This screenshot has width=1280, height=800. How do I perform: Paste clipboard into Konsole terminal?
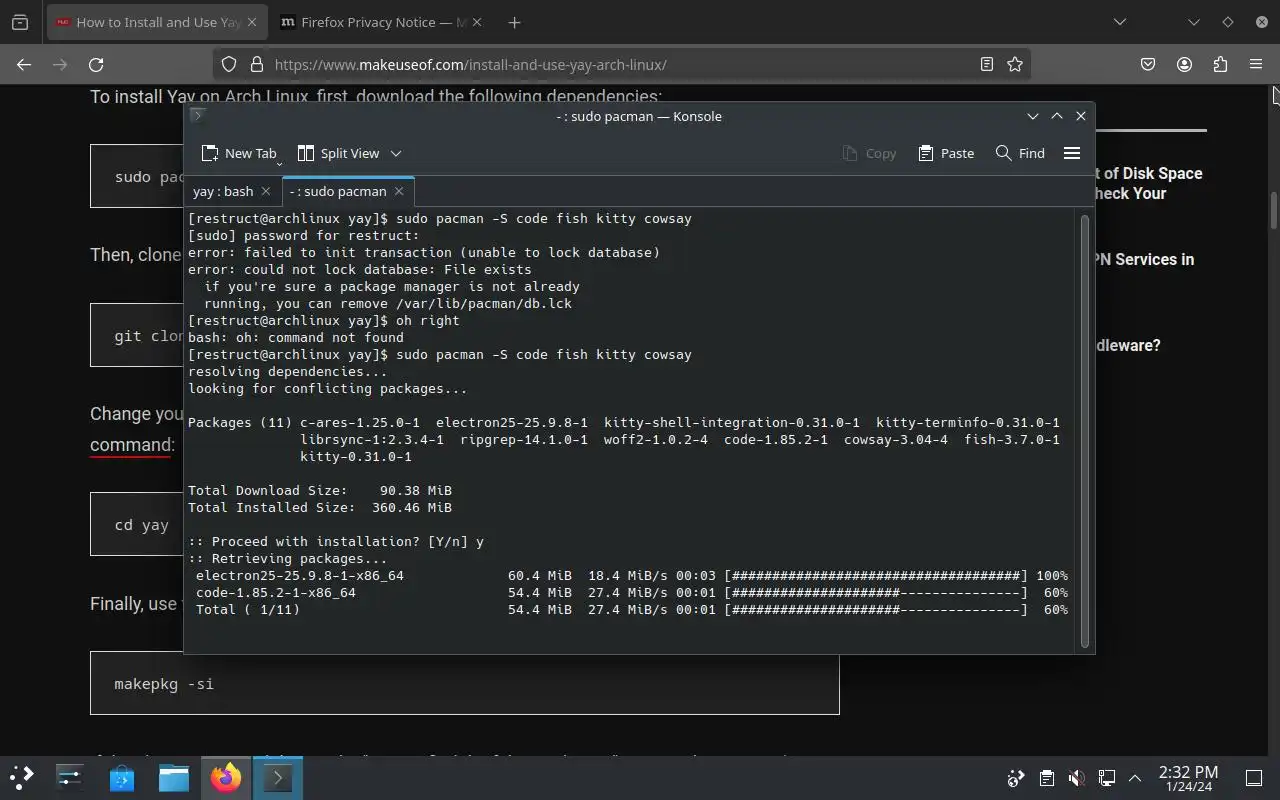point(946,153)
